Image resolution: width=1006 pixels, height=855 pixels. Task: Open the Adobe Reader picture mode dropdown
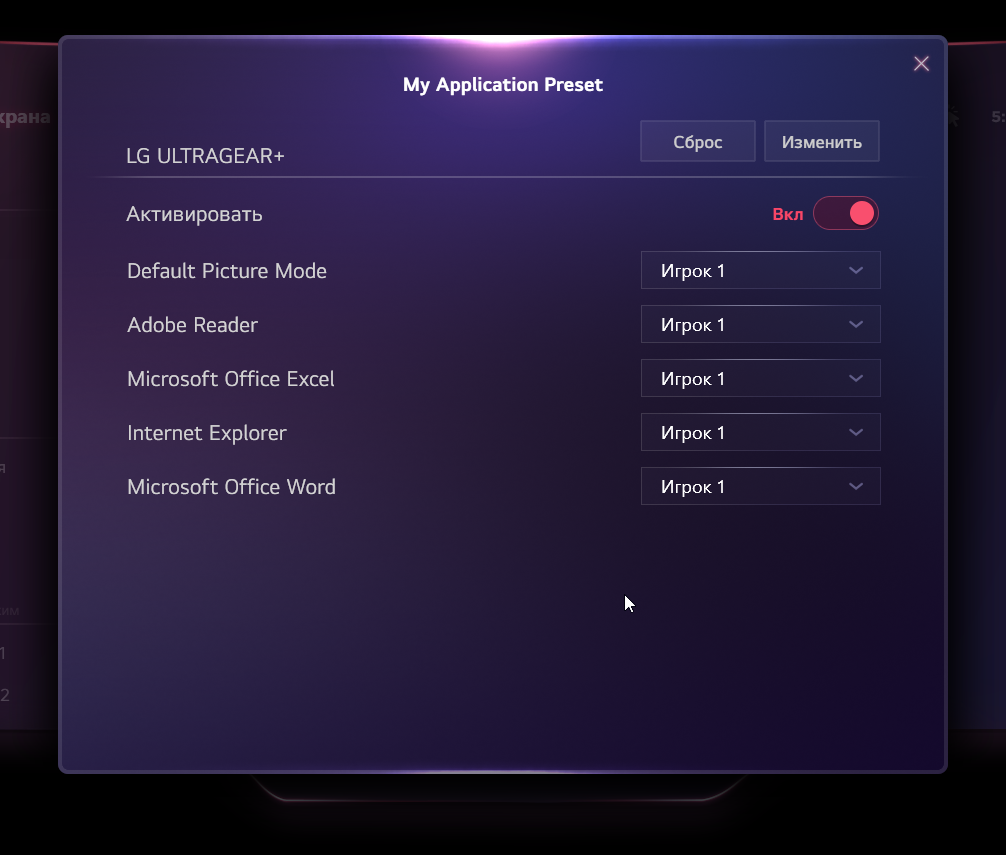(x=760, y=324)
